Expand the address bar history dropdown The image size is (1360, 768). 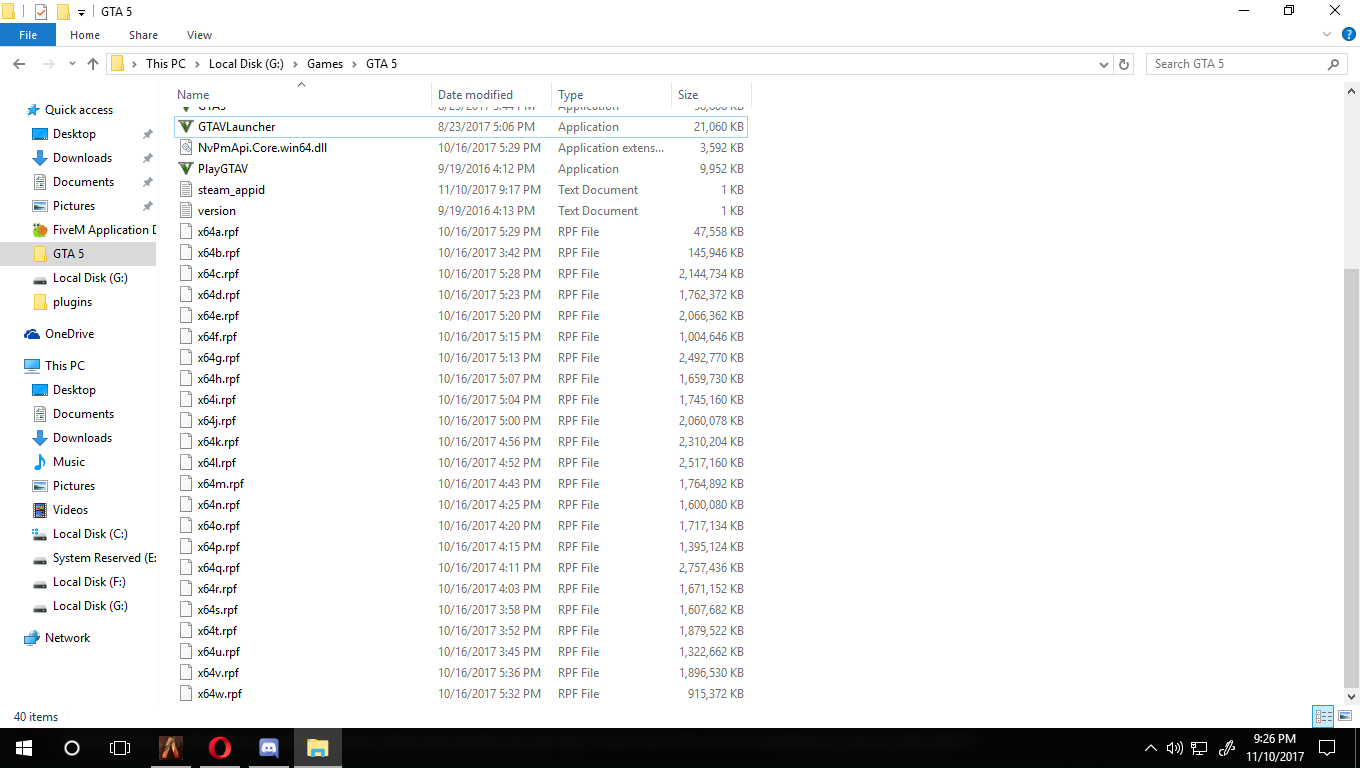pyautogui.click(x=1104, y=64)
